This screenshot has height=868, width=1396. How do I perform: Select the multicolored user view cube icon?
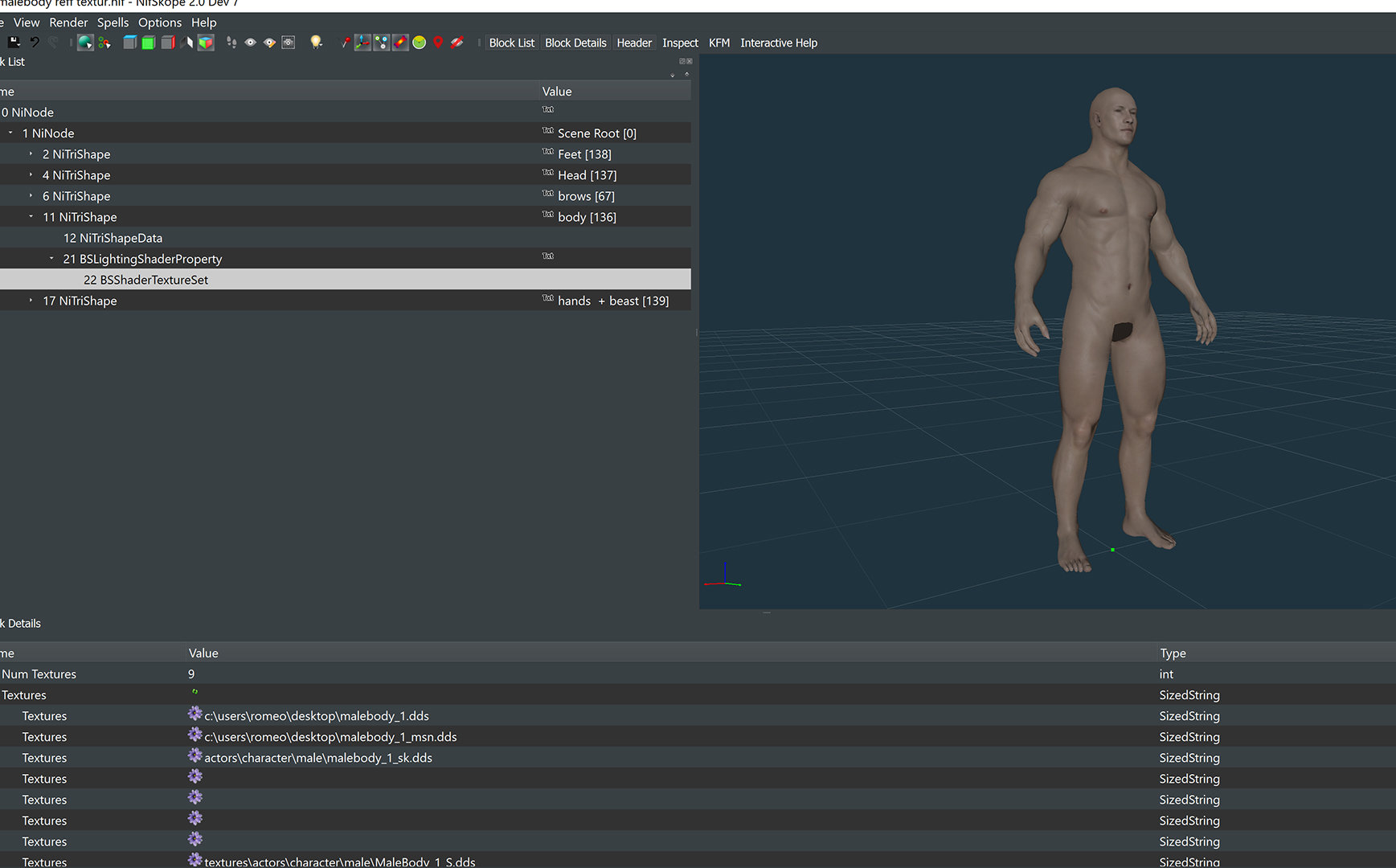tap(207, 43)
